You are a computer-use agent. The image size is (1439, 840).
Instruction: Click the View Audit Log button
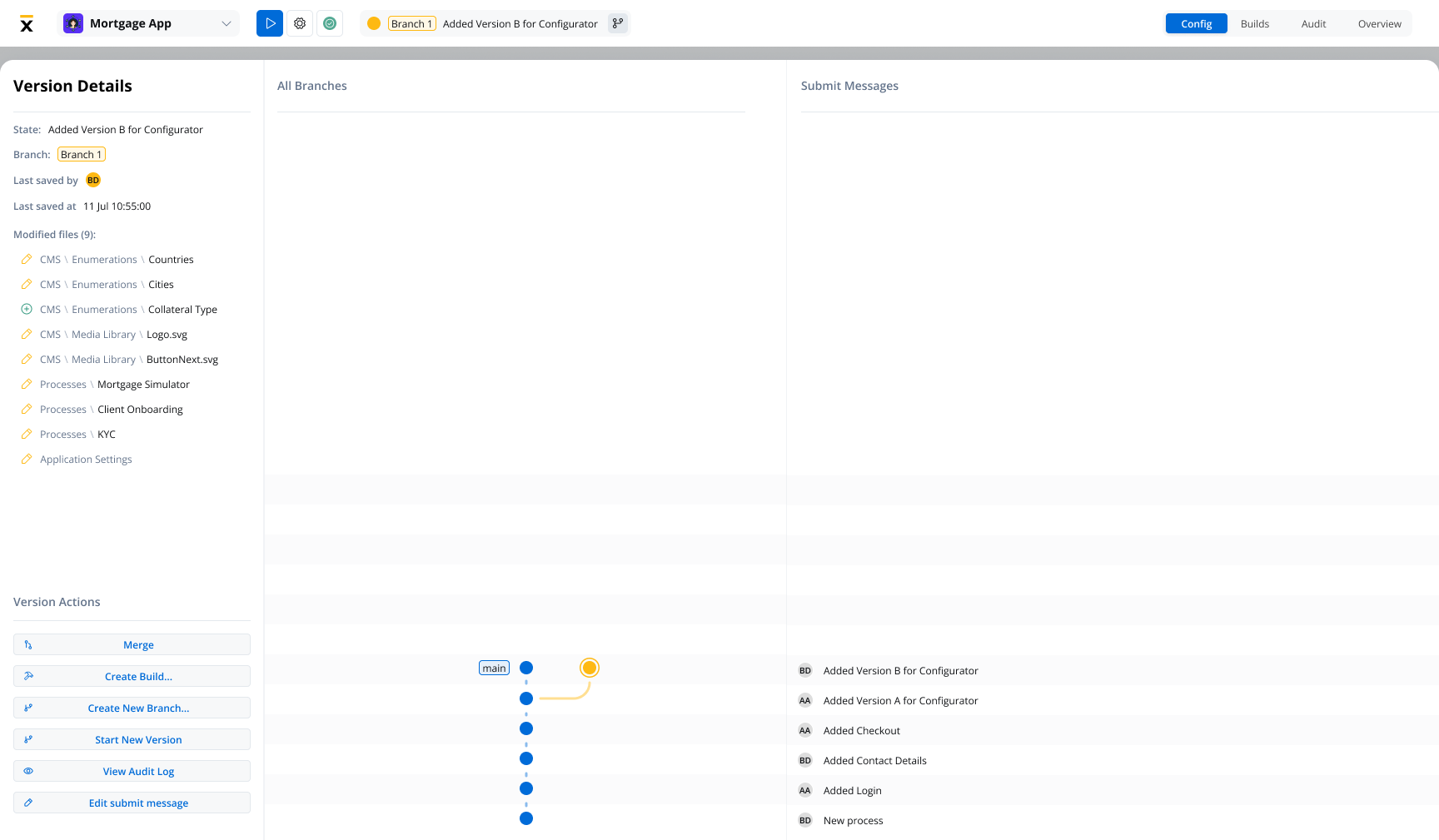132,771
